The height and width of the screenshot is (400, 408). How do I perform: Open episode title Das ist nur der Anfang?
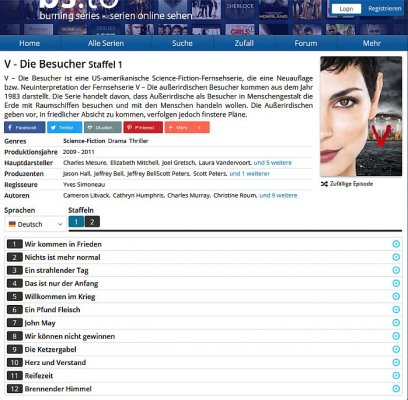coord(61,283)
